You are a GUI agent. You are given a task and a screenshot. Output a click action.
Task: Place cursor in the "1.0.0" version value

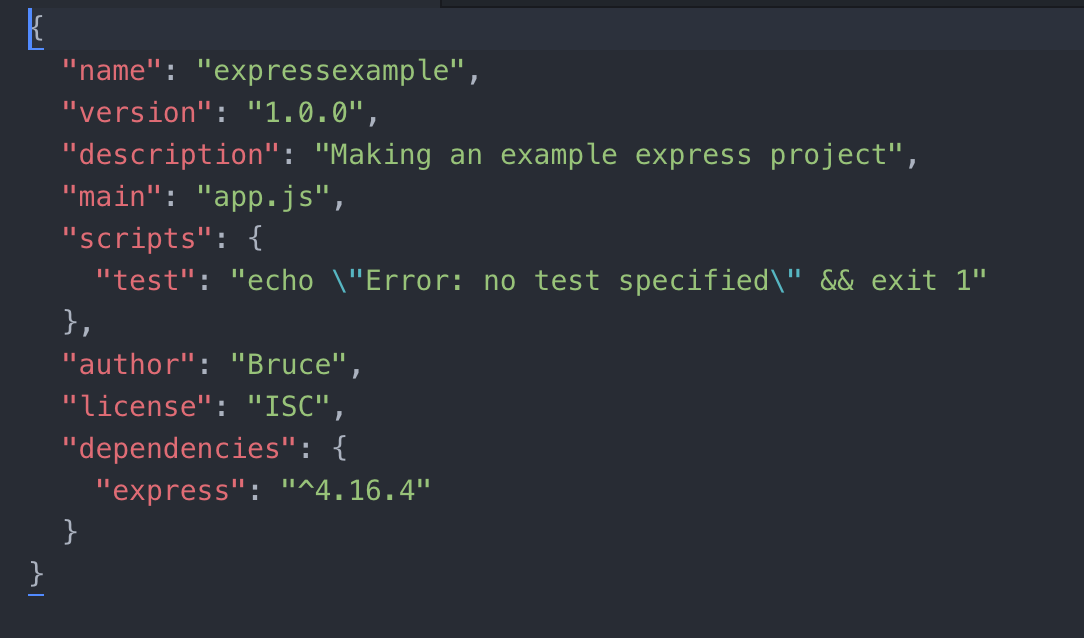click(x=306, y=113)
